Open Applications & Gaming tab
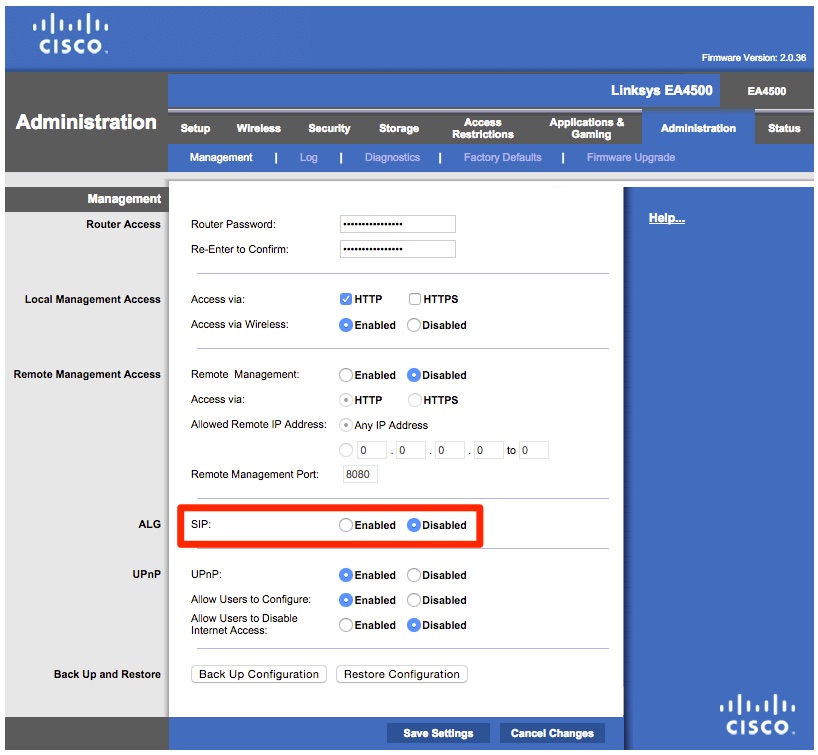The image size is (818, 755). coord(586,128)
